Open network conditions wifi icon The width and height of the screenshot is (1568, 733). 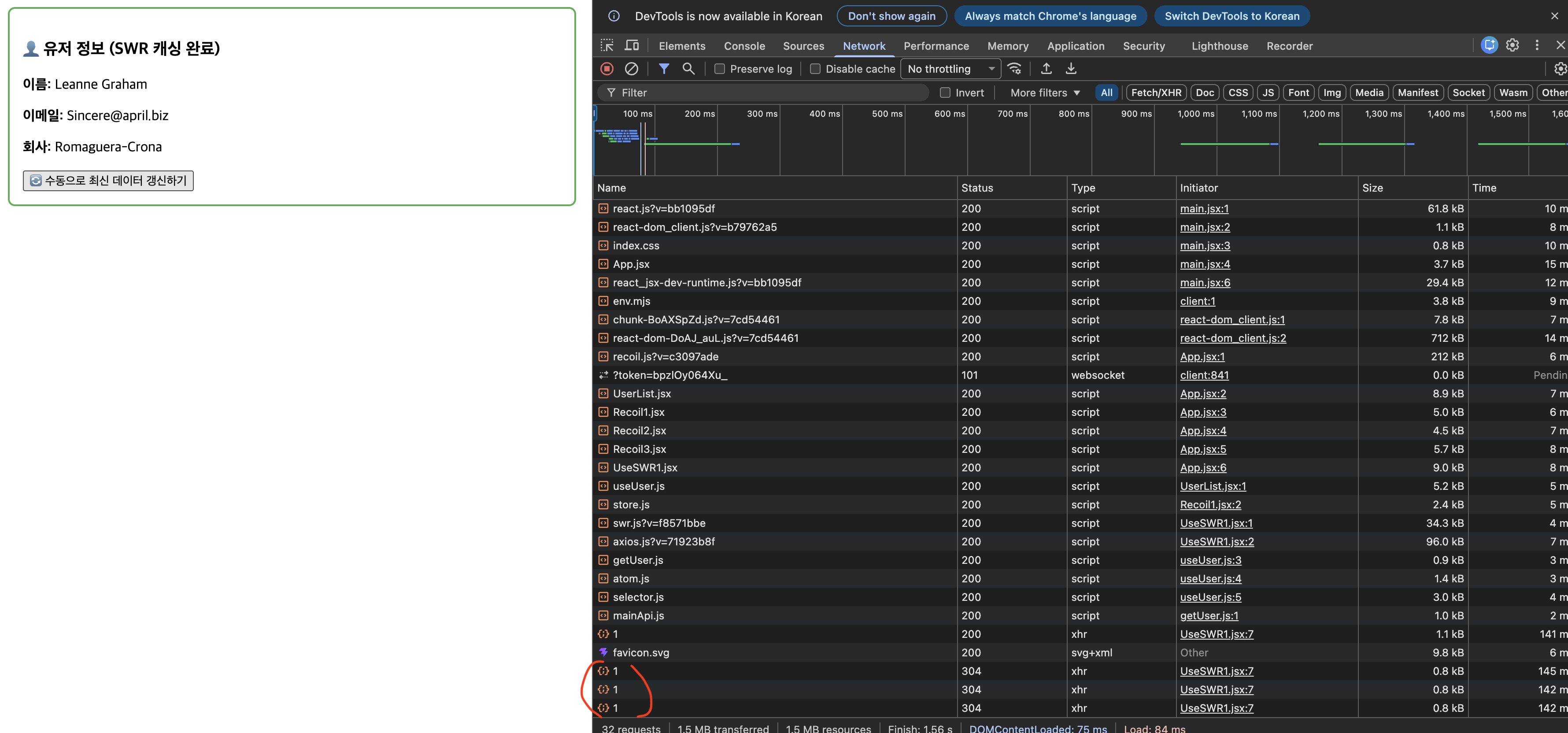[1014, 69]
